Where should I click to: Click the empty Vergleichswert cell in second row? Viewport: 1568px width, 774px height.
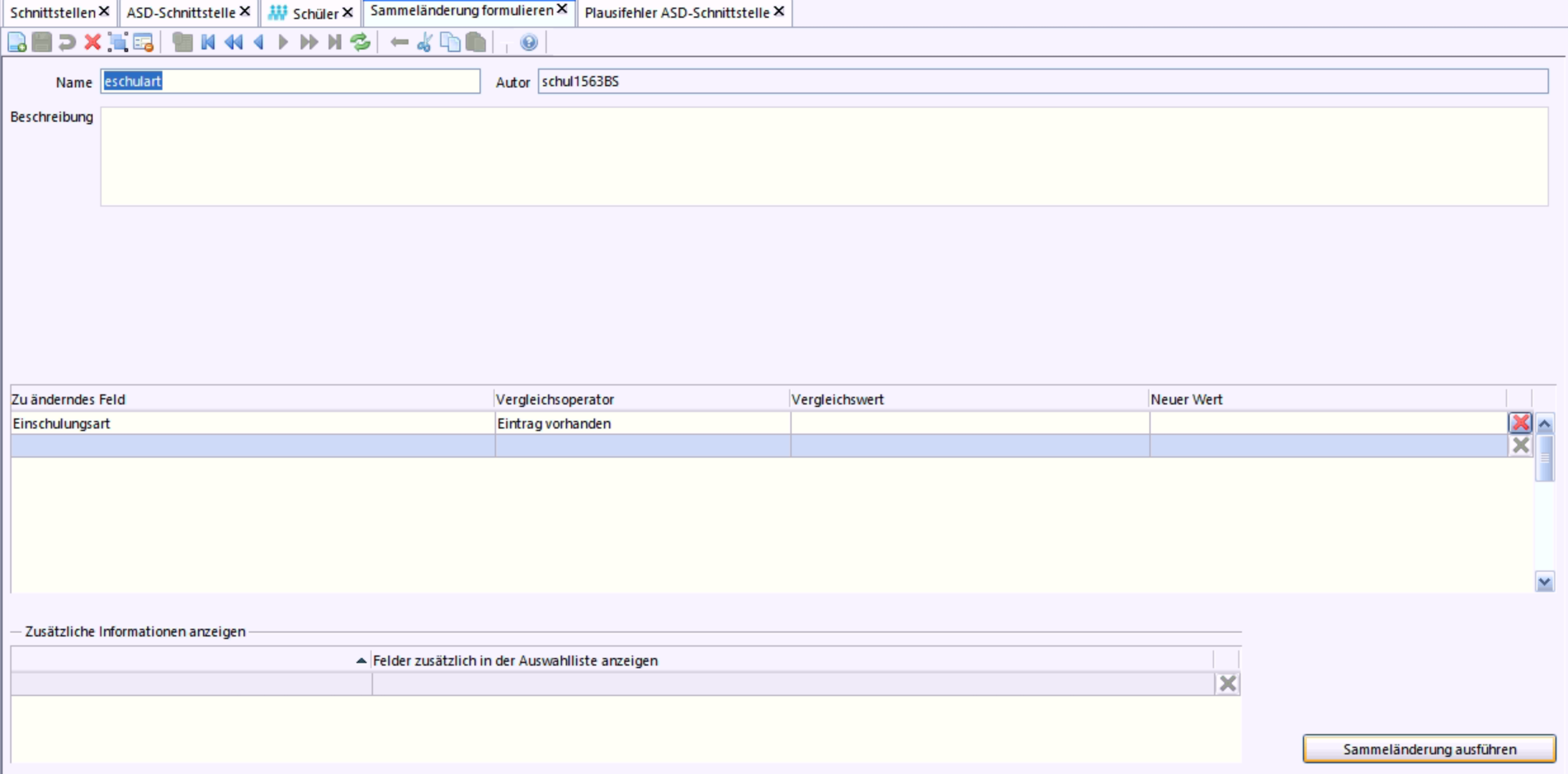coord(970,446)
